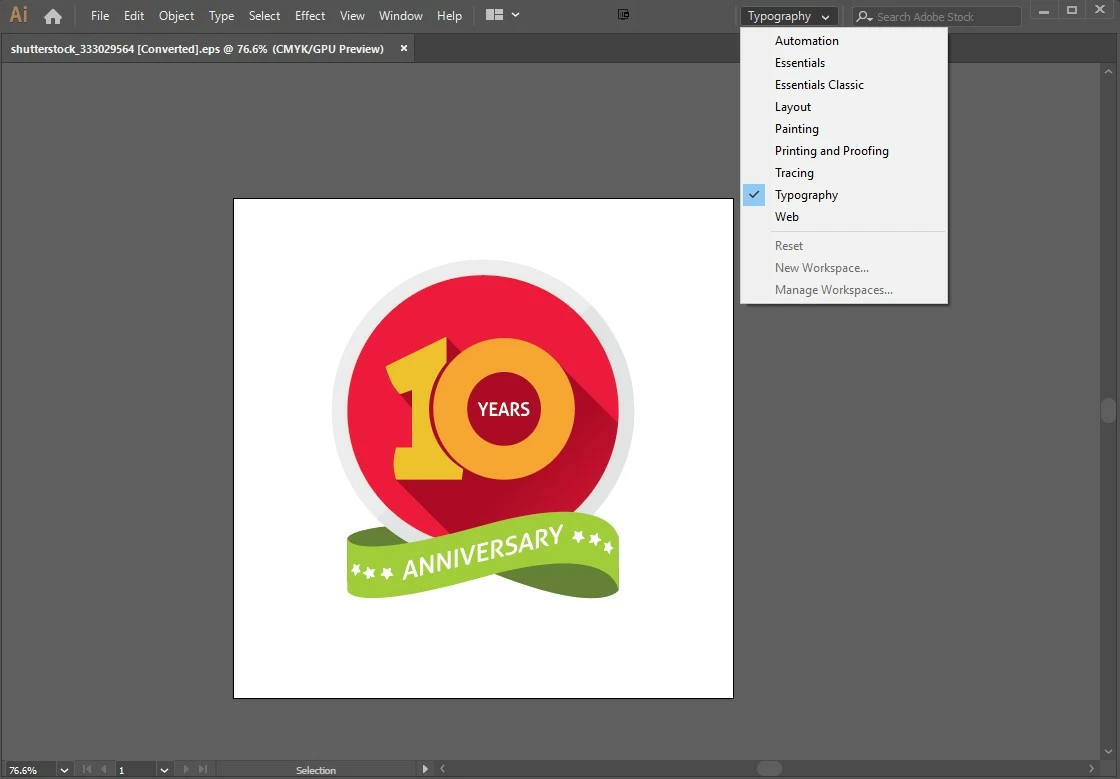This screenshot has height=779, width=1120.
Task: Click the GPU performance icon in menu bar
Action: pos(624,14)
